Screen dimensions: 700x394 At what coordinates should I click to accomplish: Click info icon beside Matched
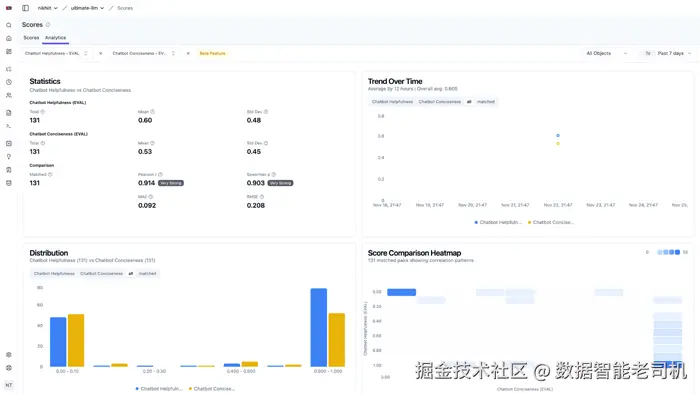[x=50, y=174]
